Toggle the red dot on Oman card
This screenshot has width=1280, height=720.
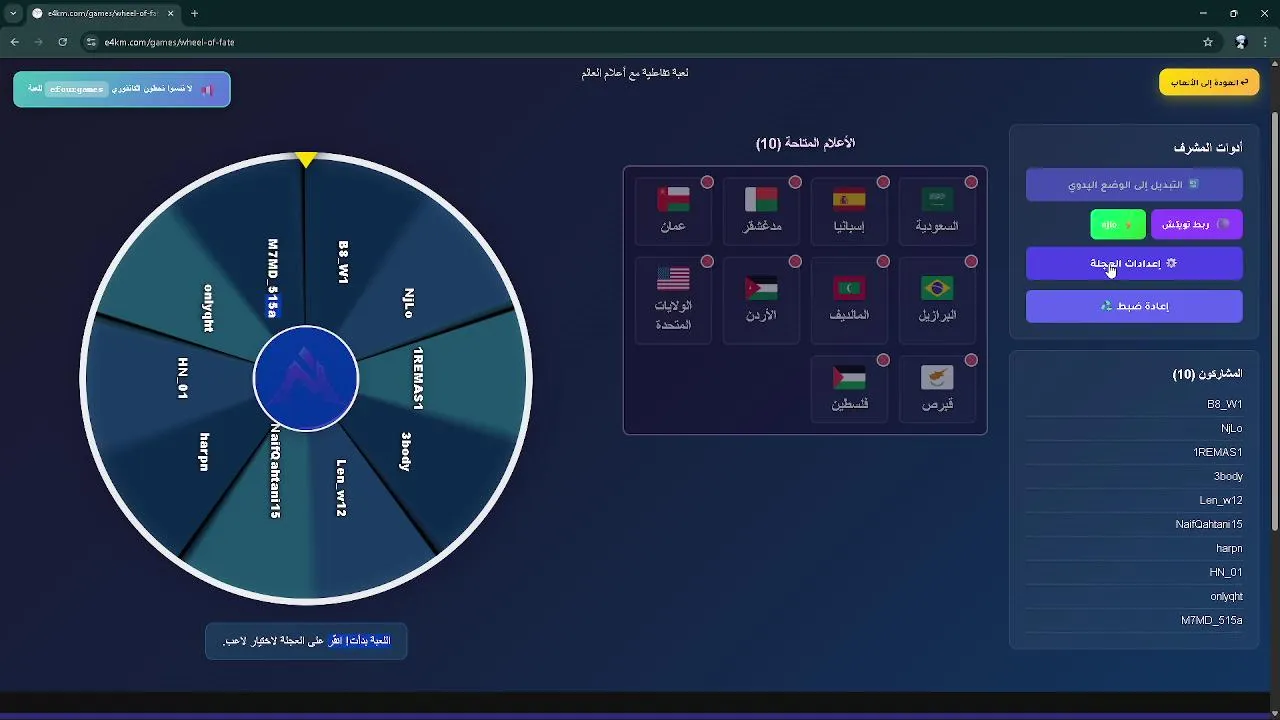[x=707, y=182]
